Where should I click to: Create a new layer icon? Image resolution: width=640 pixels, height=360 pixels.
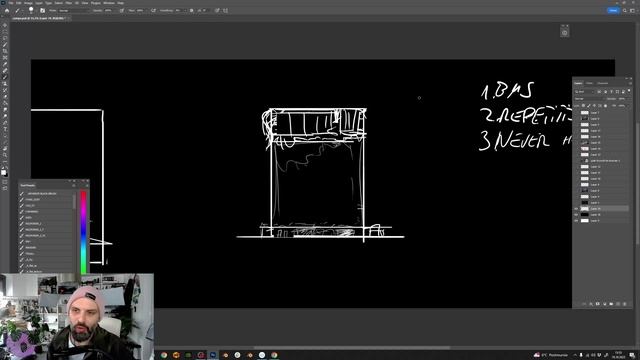618,304
